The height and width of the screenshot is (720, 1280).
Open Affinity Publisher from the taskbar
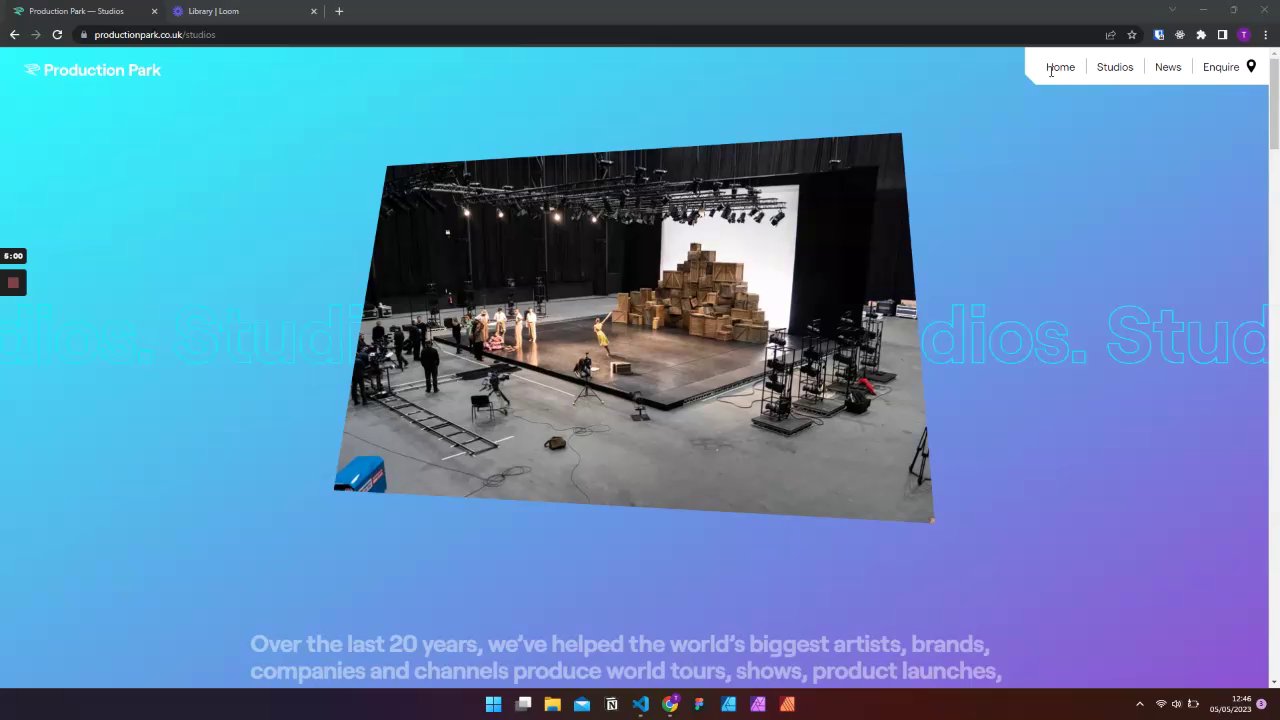click(x=787, y=704)
